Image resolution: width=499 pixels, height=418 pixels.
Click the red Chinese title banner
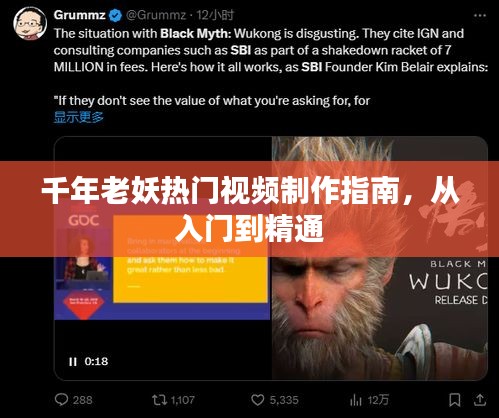click(249, 209)
